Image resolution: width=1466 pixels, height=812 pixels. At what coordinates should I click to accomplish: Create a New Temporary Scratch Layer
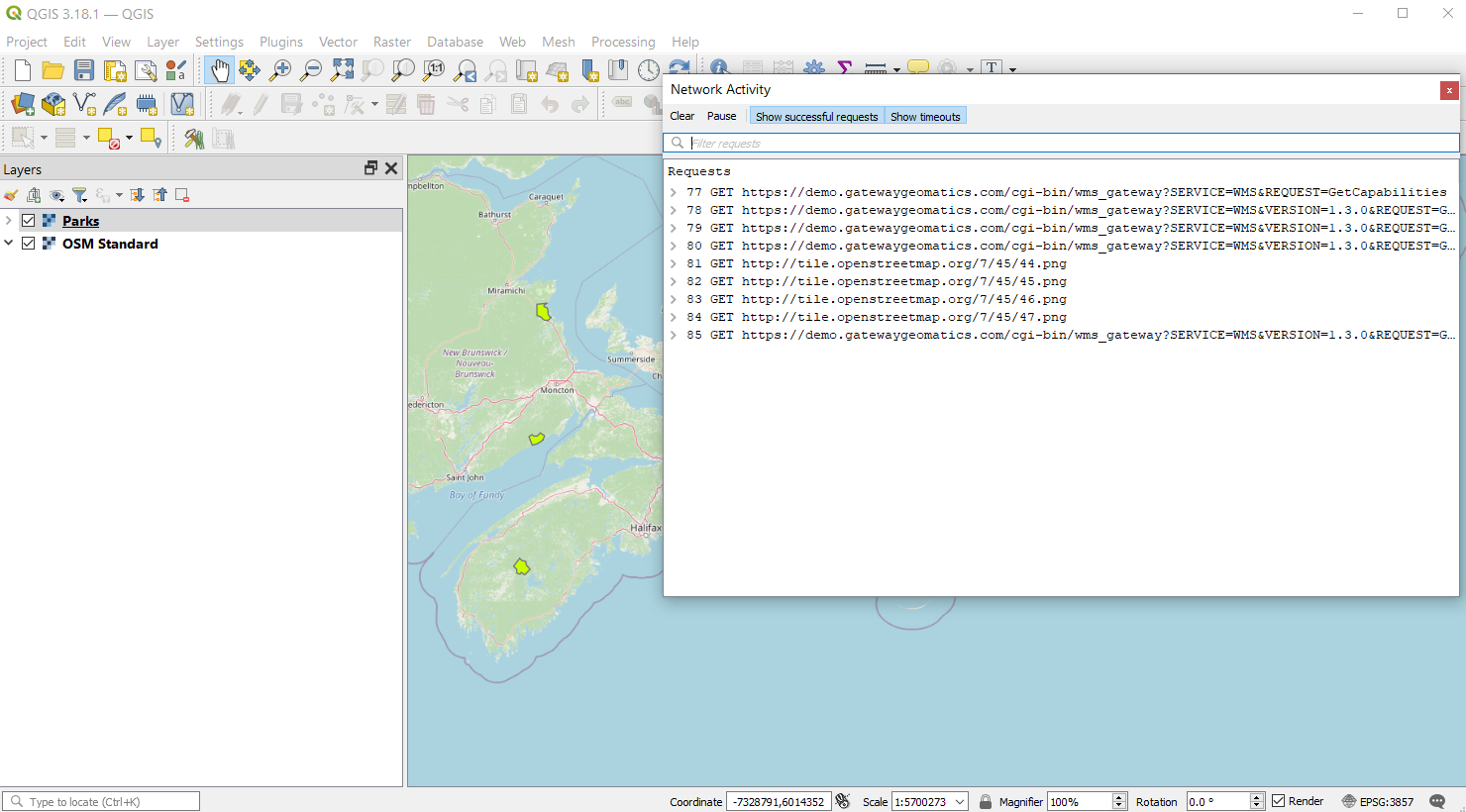coord(147,104)
